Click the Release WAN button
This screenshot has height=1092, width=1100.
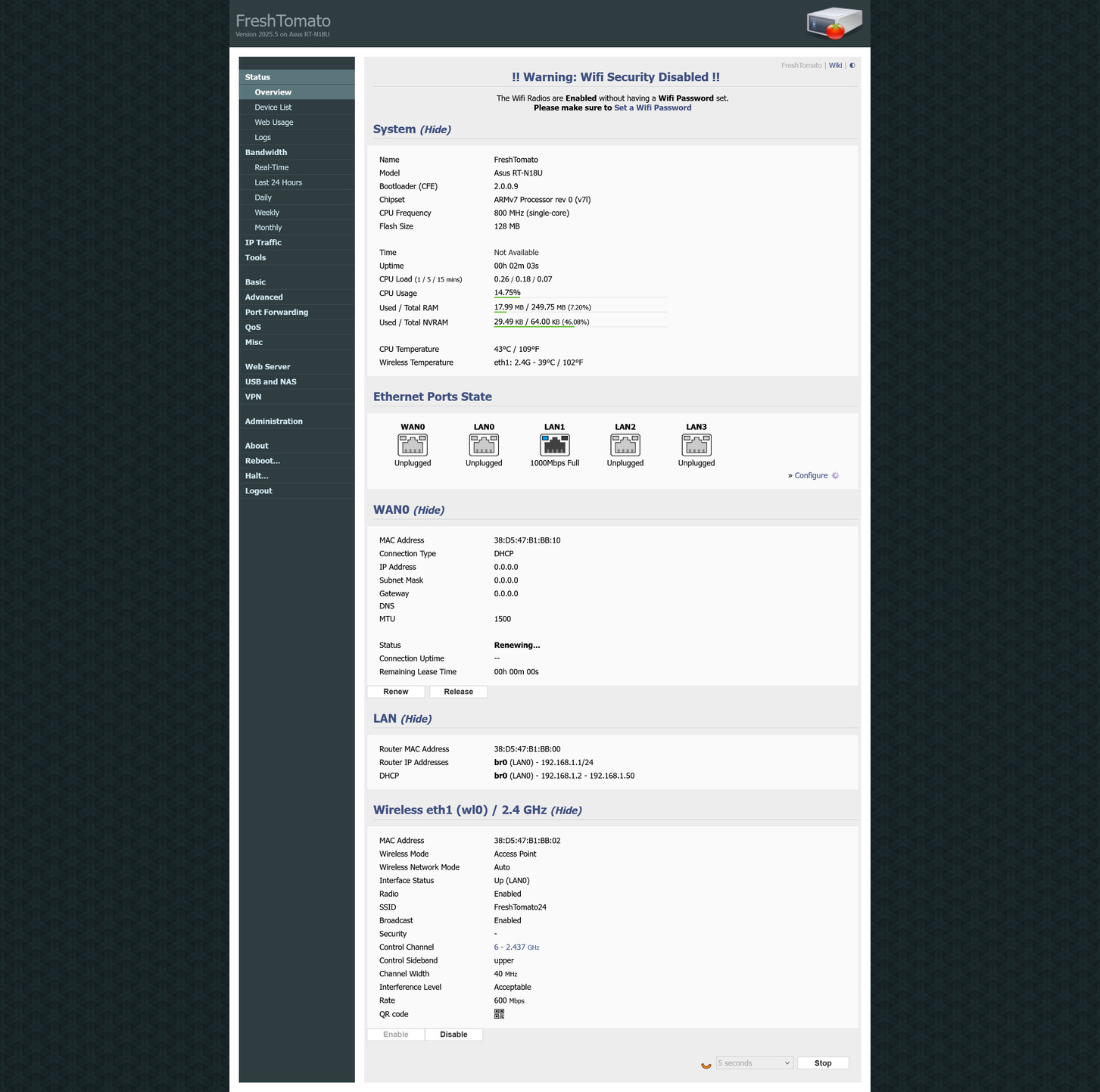tap(459, 692)
